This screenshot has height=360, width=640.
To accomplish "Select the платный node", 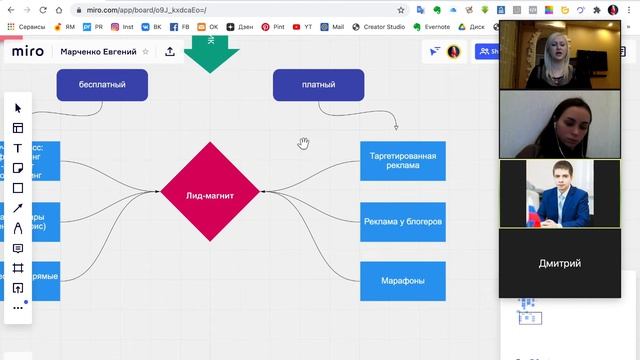I will point(318,85).
